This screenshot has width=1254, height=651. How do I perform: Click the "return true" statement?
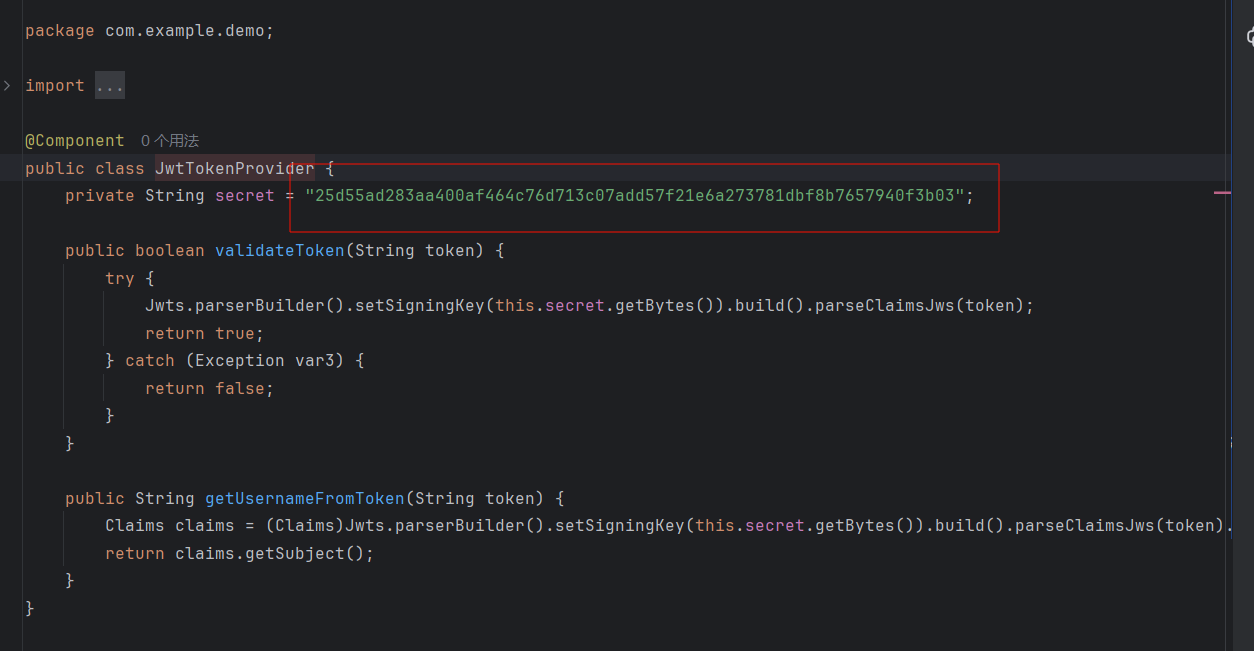tap(204, 333)
